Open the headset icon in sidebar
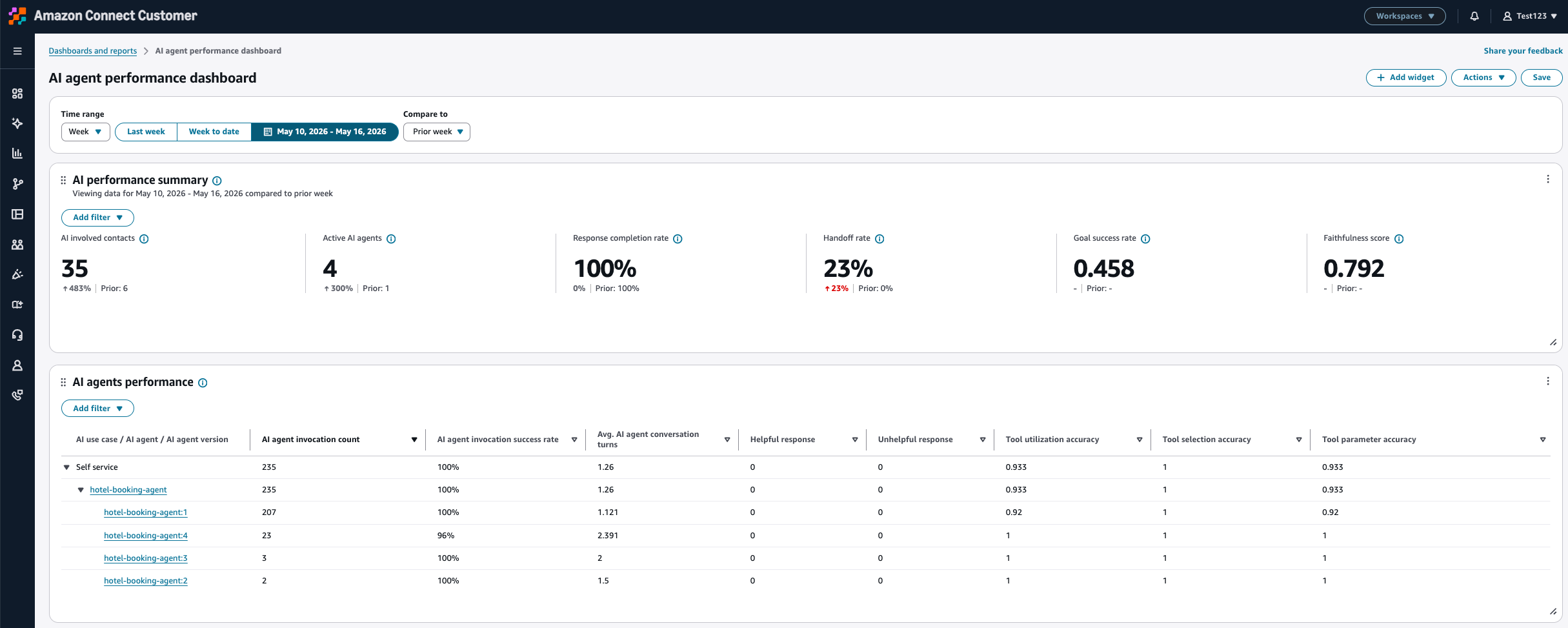Screen dimensions: 1568x628 [x=17, y=335]
